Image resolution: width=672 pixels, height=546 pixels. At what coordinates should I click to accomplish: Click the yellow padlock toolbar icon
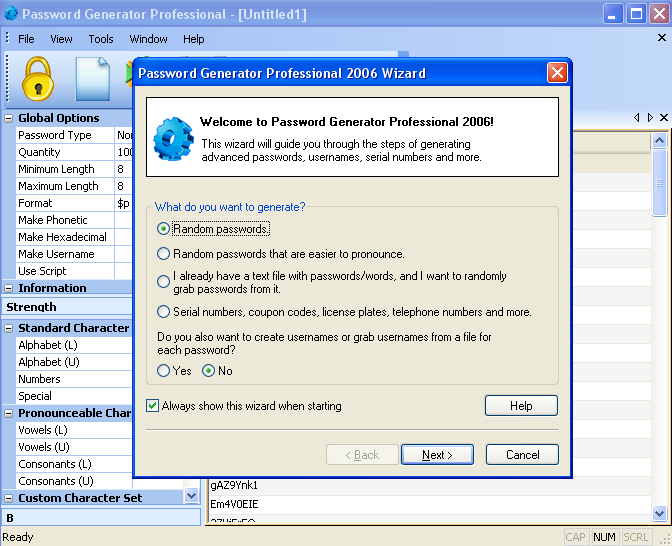point(38,79)
